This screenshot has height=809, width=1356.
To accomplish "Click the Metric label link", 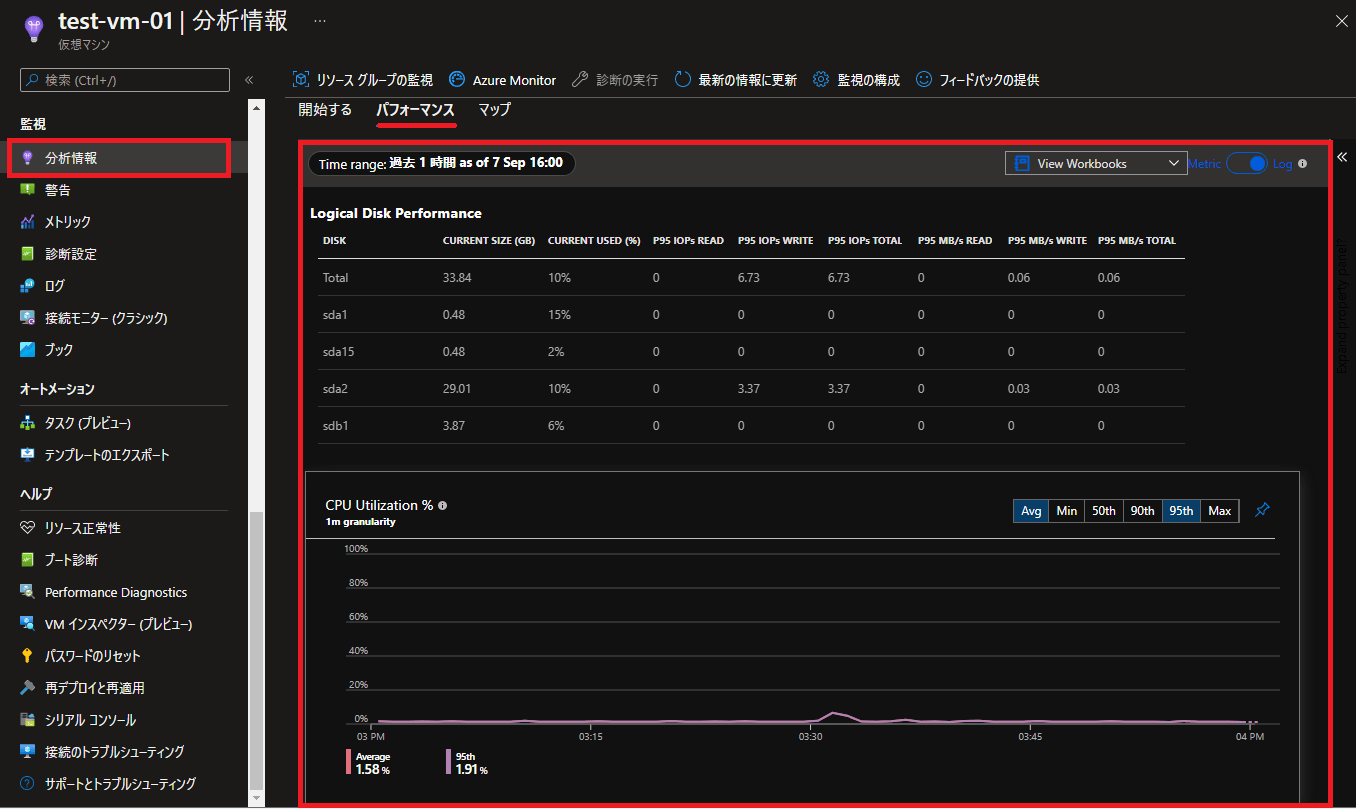I will pos(1205,164).
